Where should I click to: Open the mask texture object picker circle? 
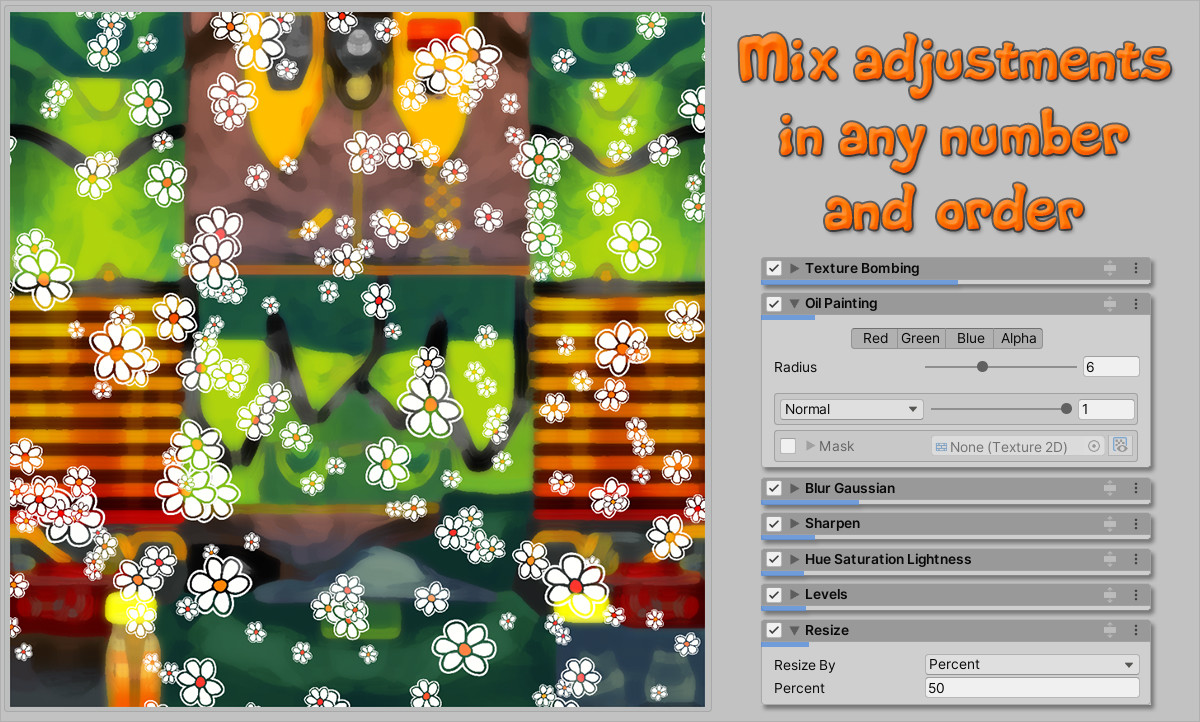tap(1094, 447)
